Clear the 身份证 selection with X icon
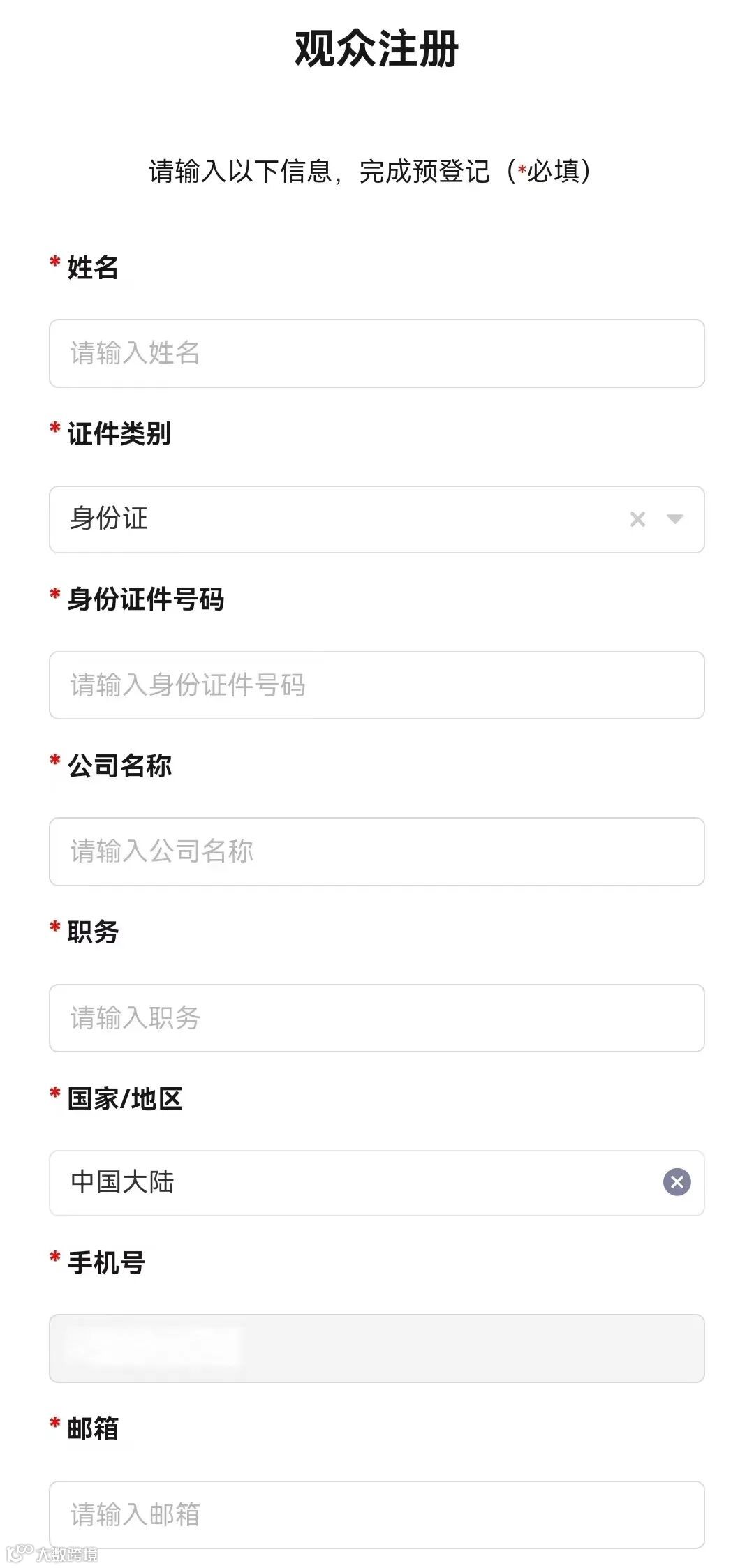 pyautogui.click(x=637, y=519)
